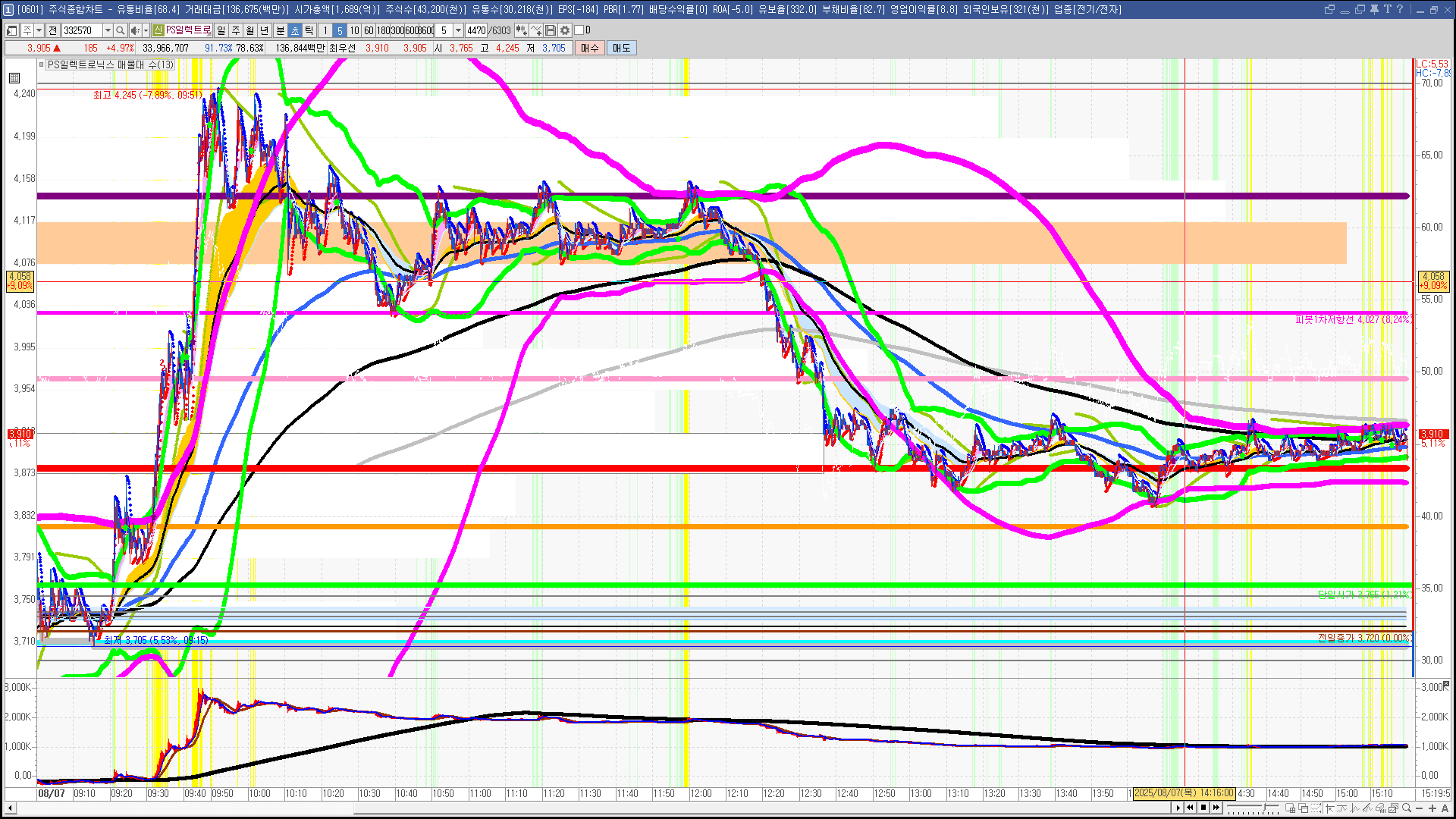Click the save chart floppy icon
The height and width of the screenshot is (819, 1456).
click(551, 30)
